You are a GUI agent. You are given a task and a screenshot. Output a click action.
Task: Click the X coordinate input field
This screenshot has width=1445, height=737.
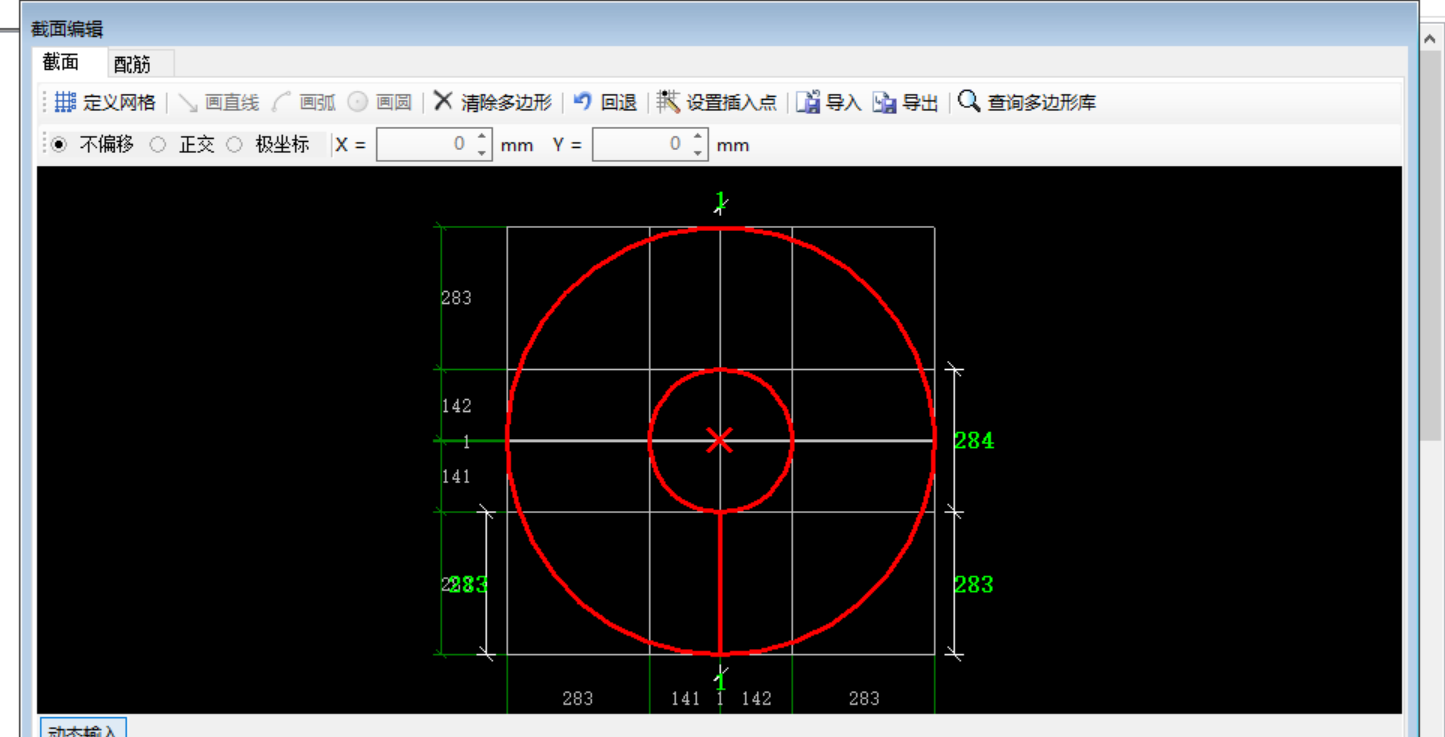[x=424, y=144]
